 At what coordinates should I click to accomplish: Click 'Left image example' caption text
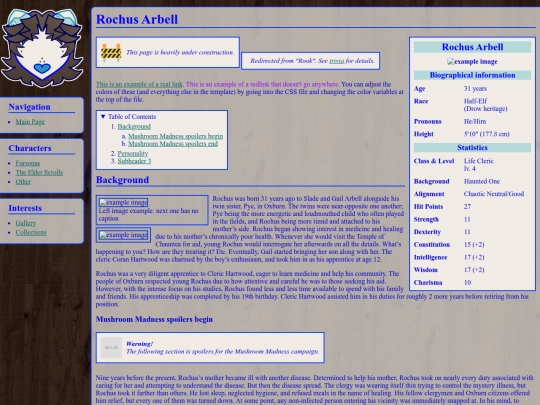(148, 215)
